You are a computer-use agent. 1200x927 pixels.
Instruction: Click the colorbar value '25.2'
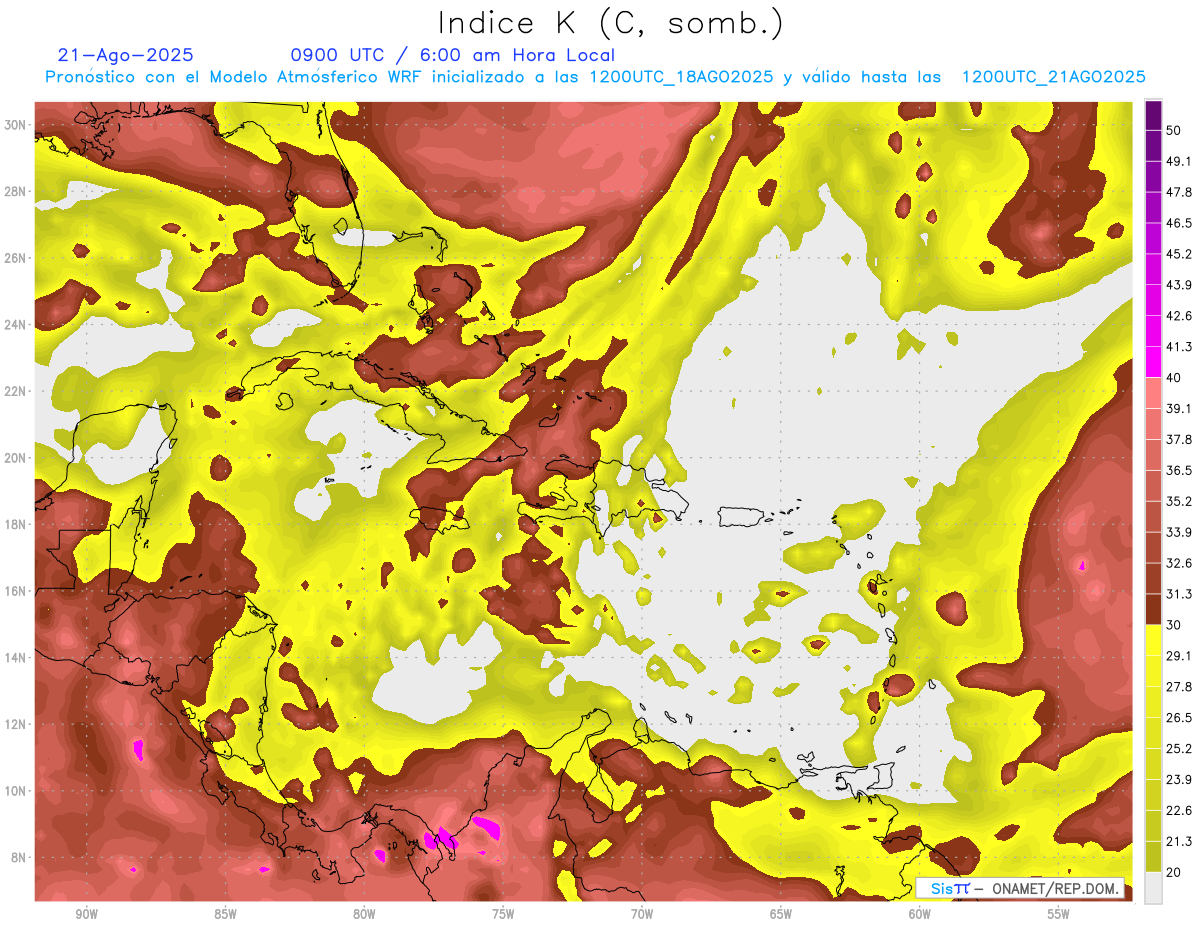(1178, 749)
